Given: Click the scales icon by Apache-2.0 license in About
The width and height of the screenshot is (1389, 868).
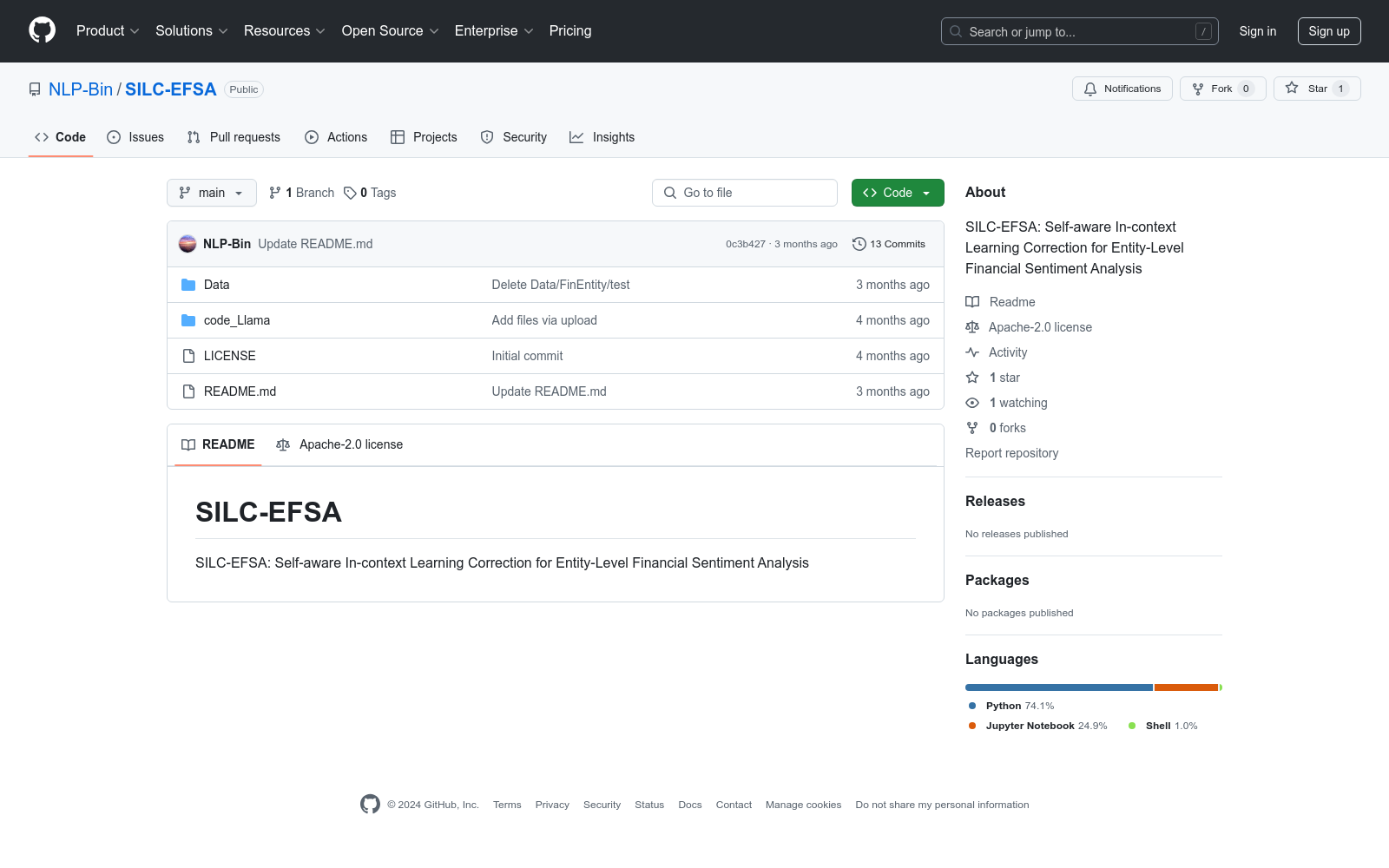Looking at the screenshot, I should [x=972, y=327].
